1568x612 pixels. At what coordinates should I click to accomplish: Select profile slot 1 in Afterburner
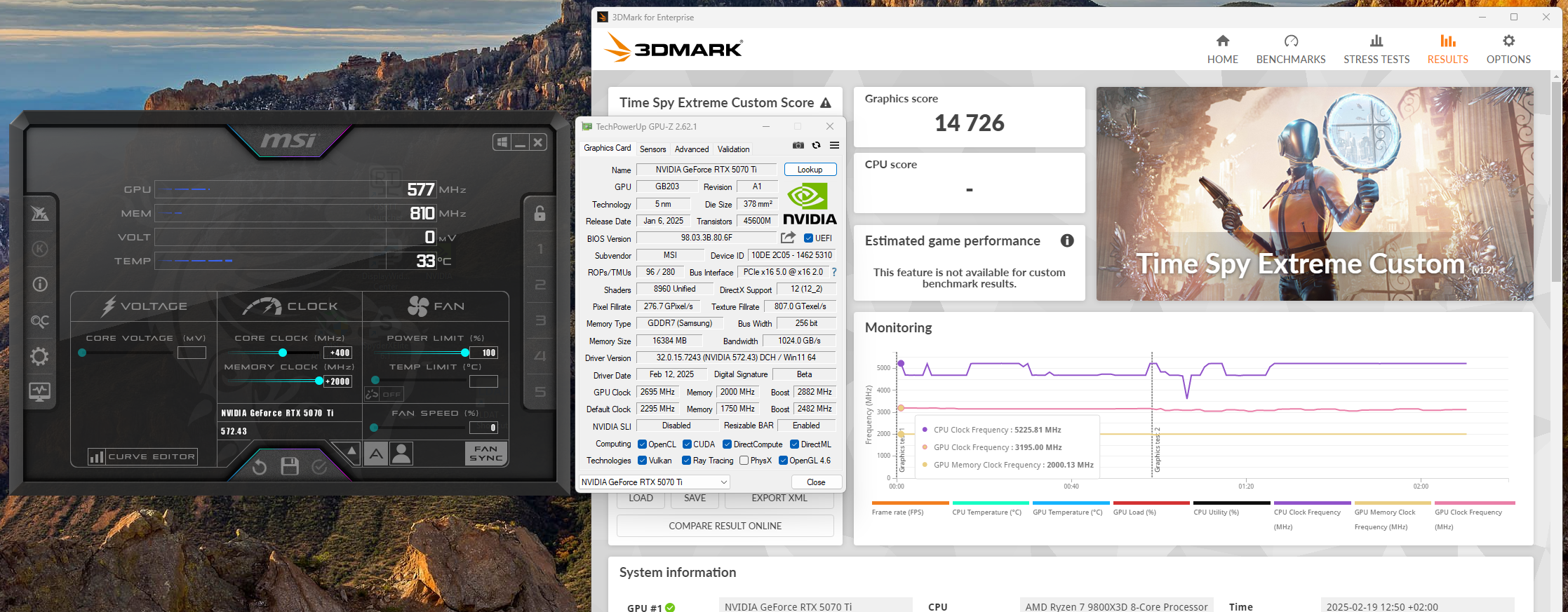point(540,249)
